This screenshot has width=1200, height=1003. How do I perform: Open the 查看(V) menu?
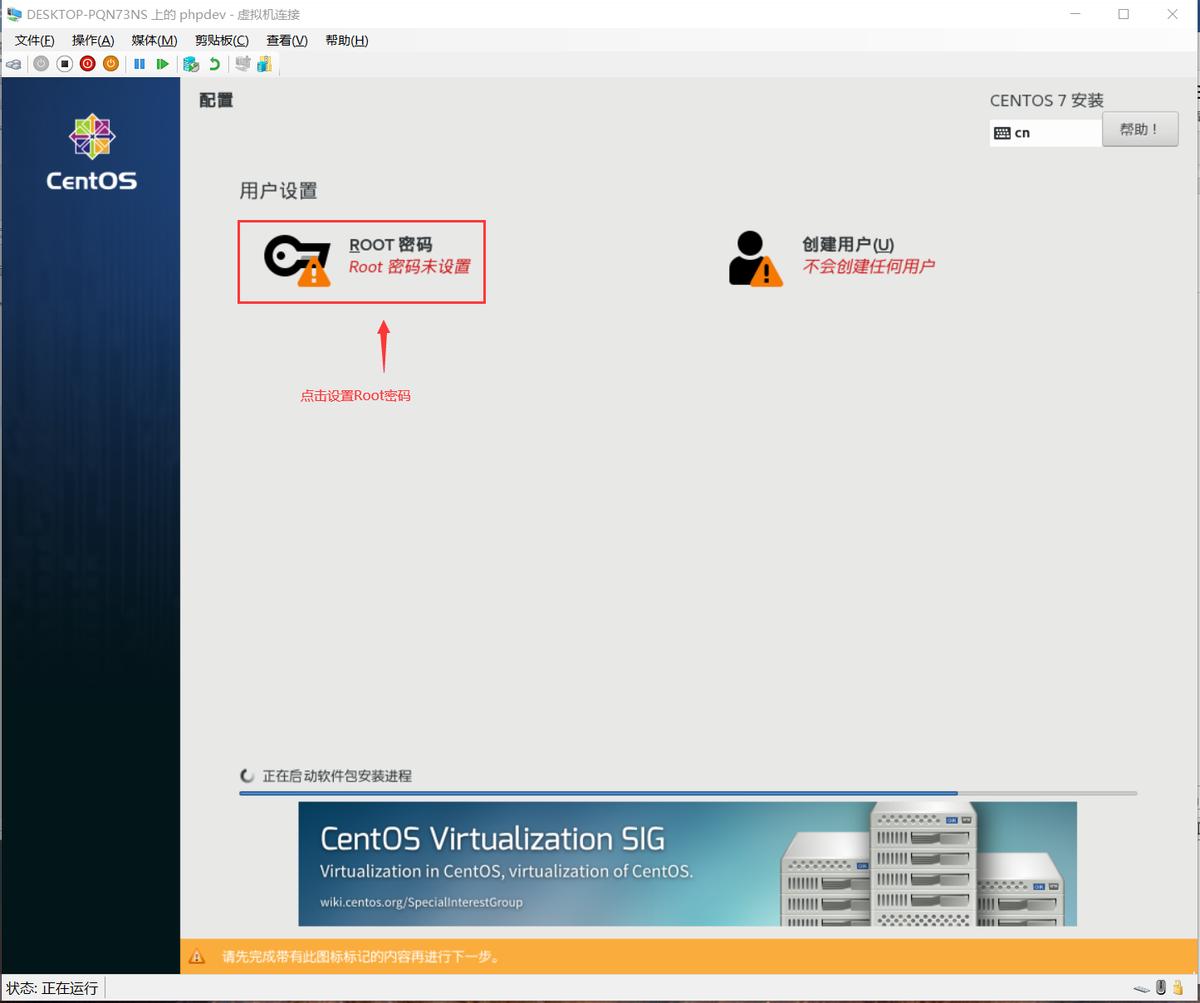coord(287,40)
